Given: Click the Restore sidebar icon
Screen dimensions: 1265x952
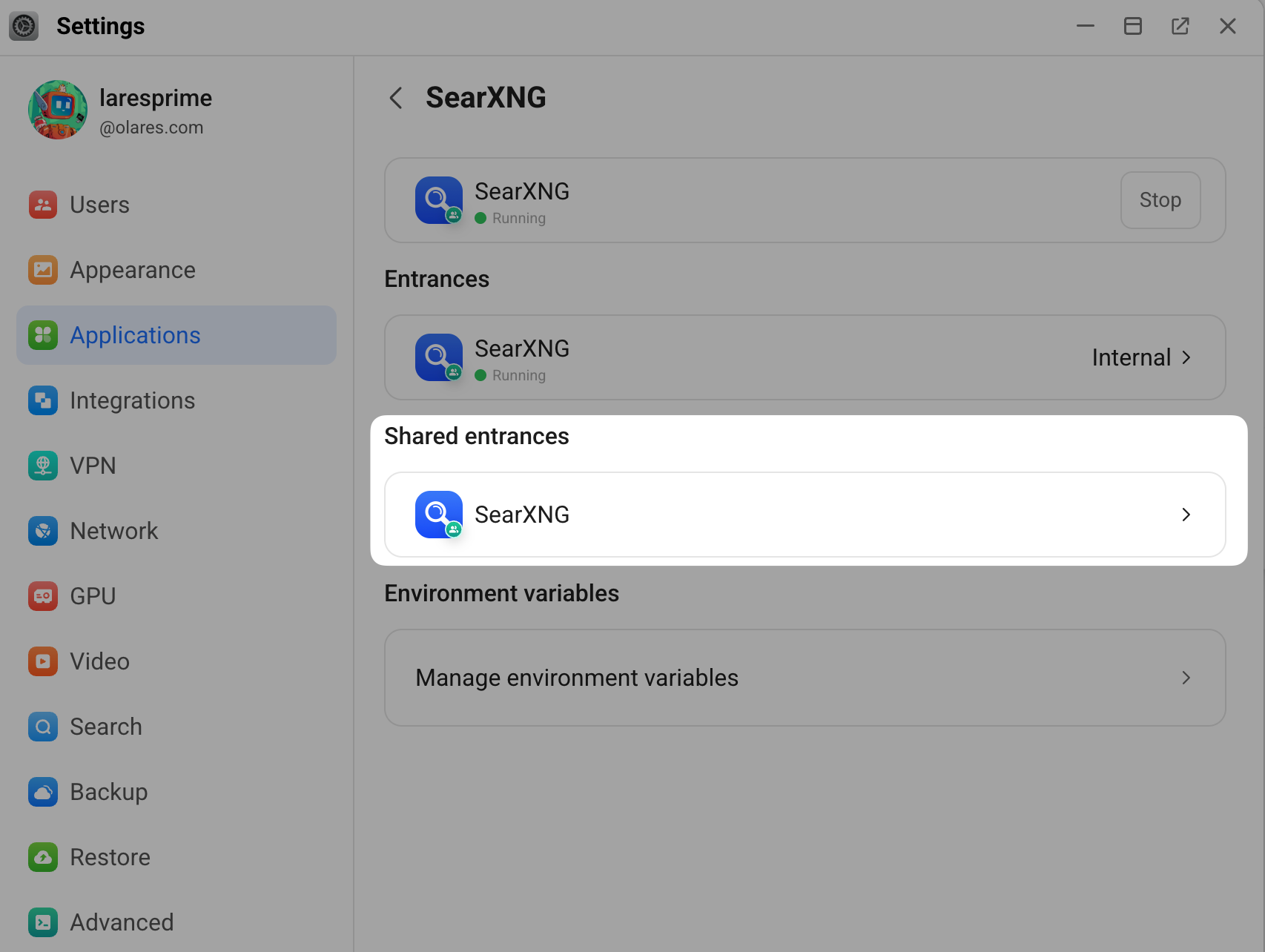Looking at the screenshot, I should pos(43,857).
